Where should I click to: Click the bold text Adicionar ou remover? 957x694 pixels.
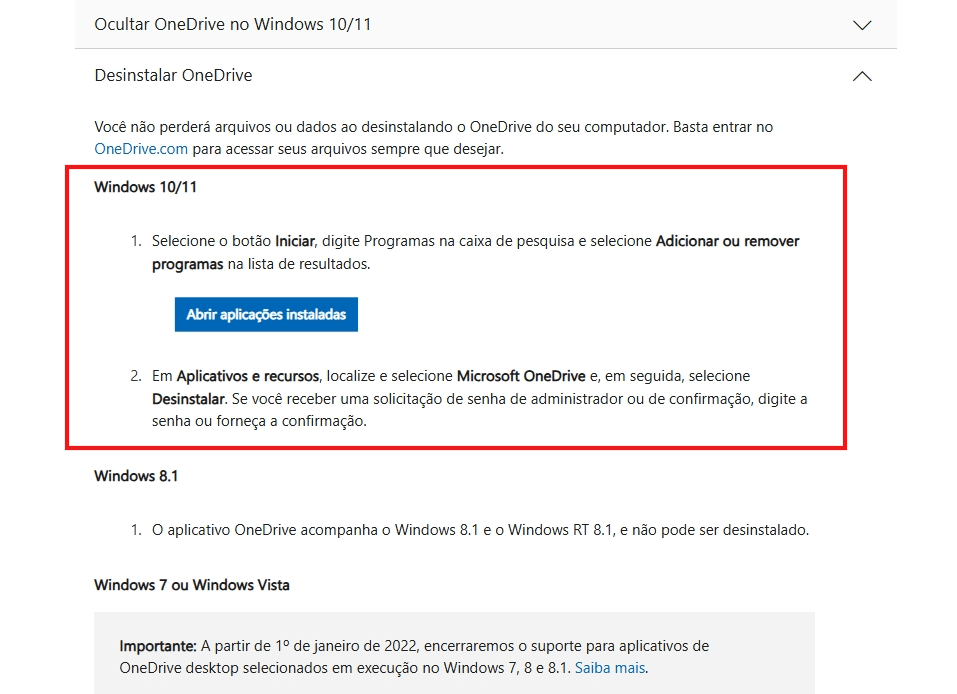click(x=728, y=241)
